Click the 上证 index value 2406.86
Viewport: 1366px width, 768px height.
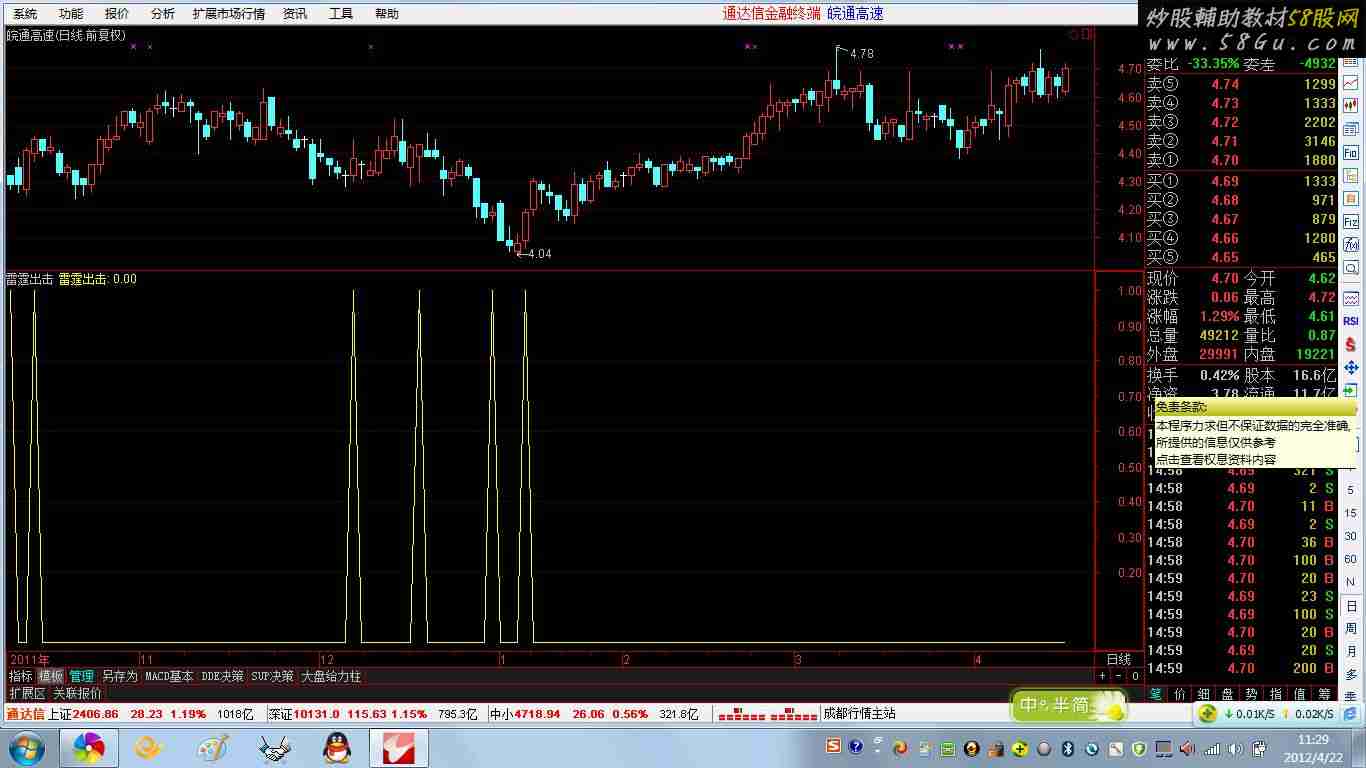(96, 714)
